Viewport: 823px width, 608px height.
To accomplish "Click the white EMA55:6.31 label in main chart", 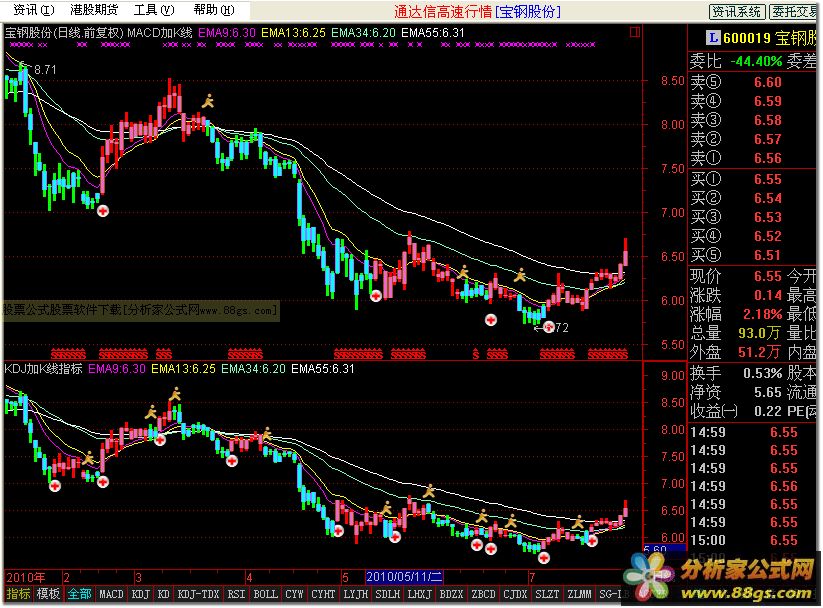I will point(433,33).
